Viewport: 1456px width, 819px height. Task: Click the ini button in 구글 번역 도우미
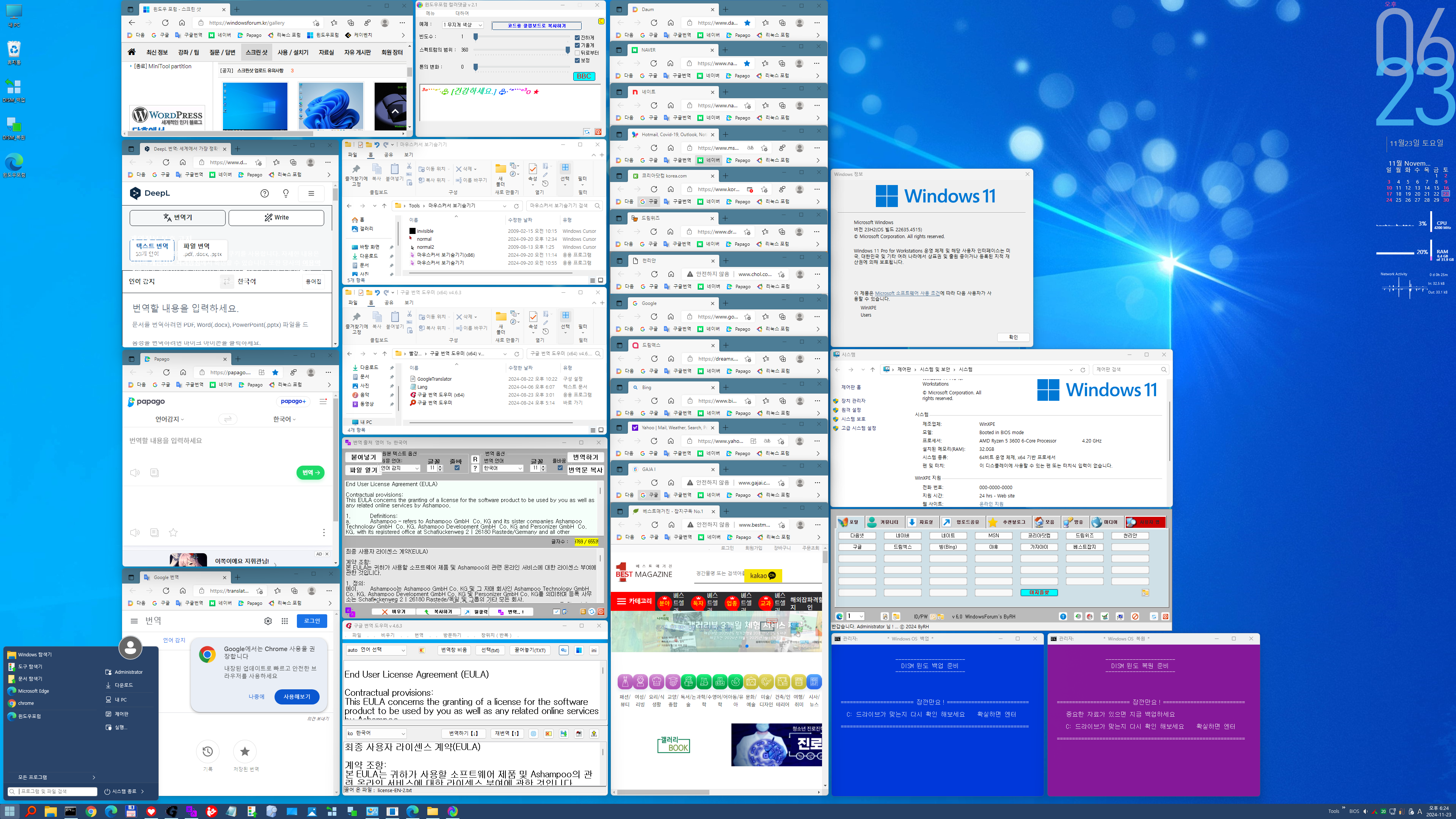594,650
